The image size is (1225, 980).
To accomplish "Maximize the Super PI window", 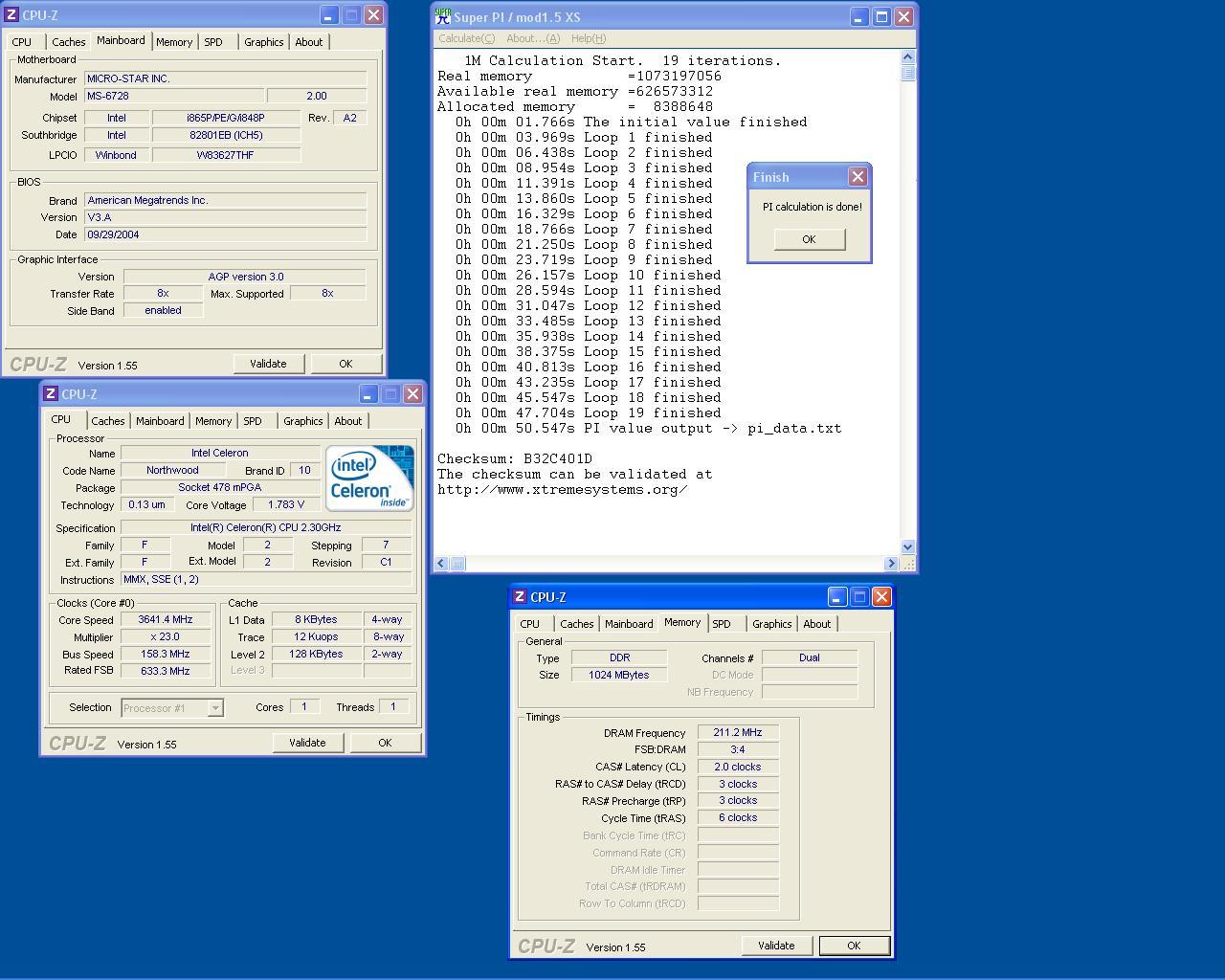I will click(881, 16).
